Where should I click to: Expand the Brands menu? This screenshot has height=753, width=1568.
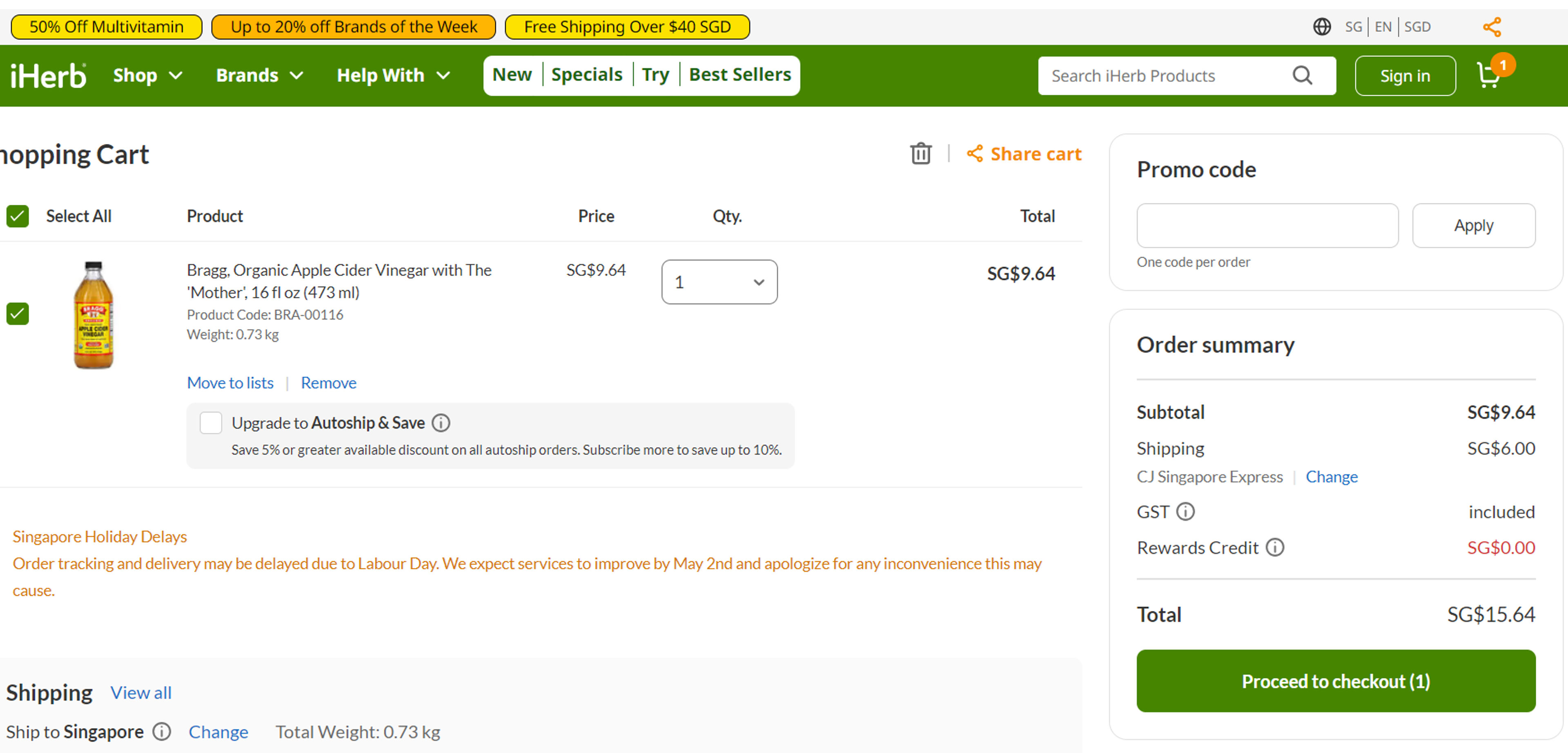[x=259, y=76]
